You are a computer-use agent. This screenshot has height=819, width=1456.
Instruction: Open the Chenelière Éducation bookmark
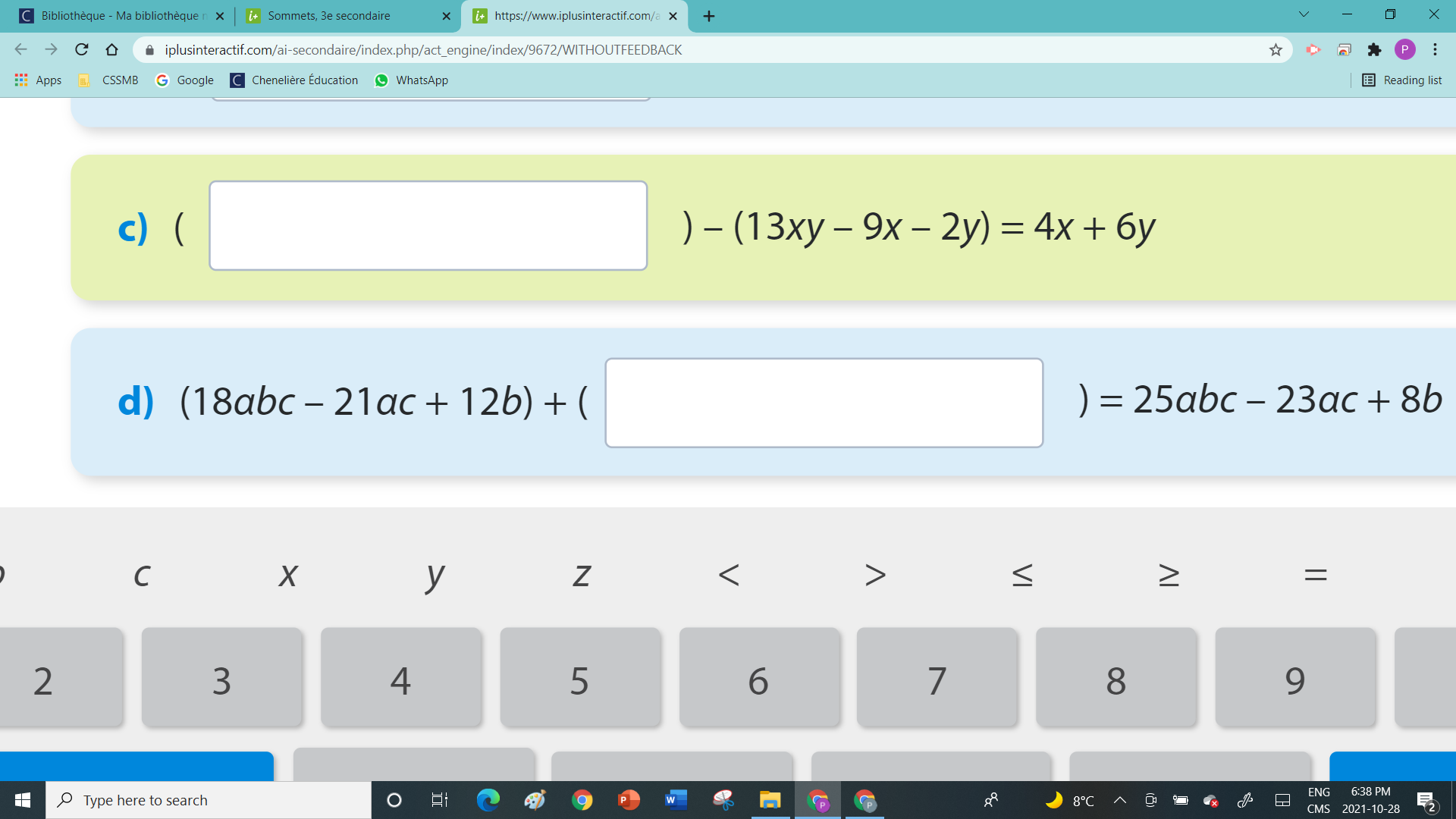(294, 80)
